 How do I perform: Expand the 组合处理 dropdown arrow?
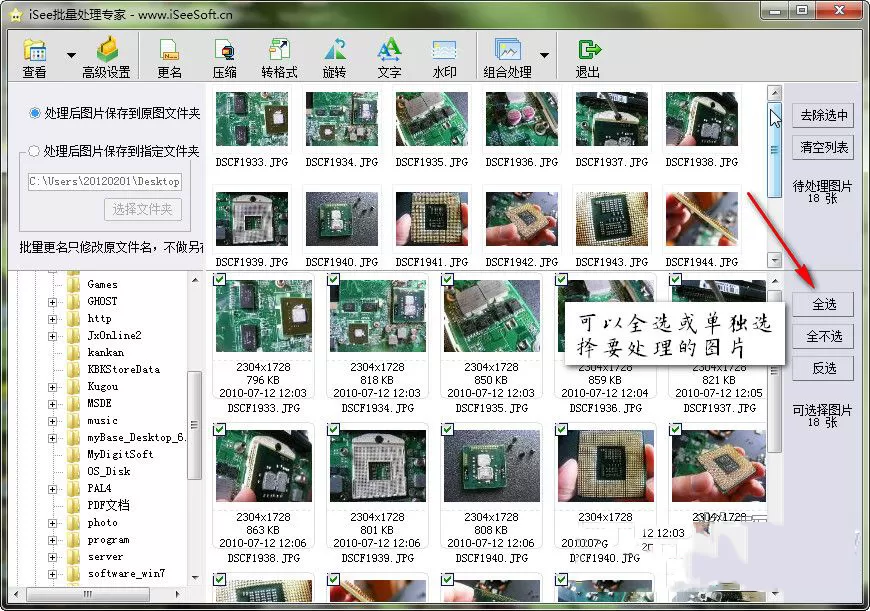pyautogui.click(x=544, y=55)
